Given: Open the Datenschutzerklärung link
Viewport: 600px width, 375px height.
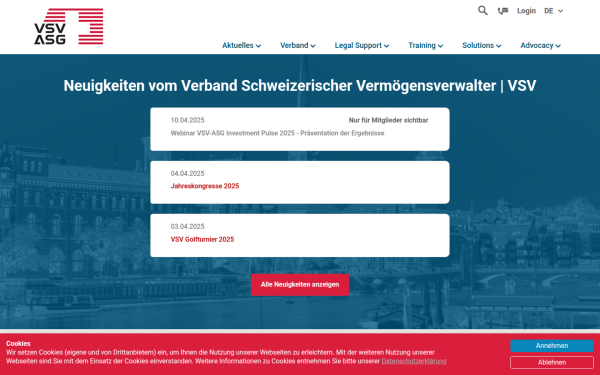Looking at the screenshot, I should click(414, 361).
